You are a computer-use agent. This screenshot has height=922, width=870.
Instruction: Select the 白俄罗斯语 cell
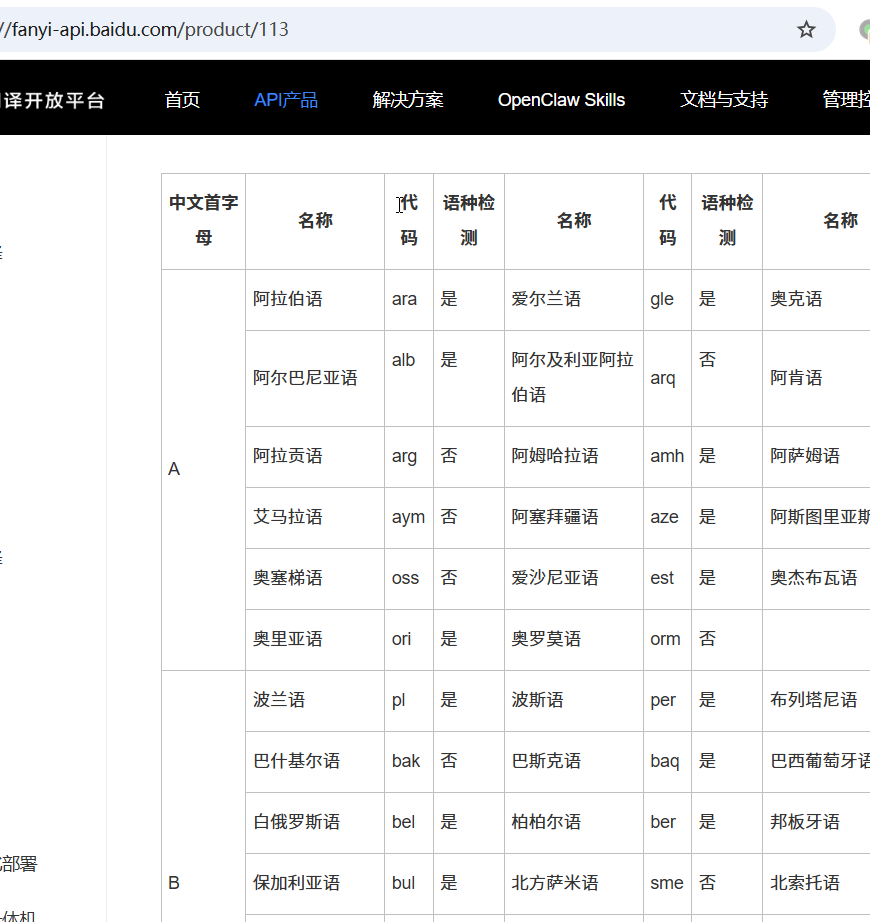[315, 823]
